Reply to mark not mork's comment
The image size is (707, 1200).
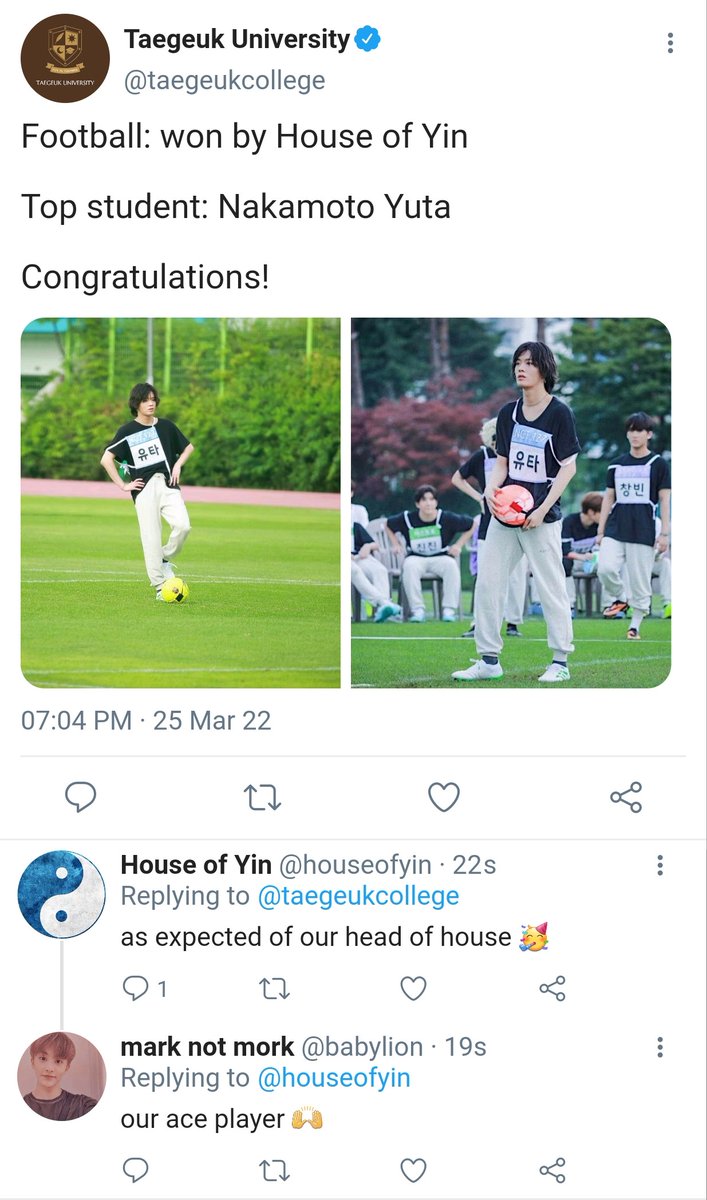pyautogui.click(x=135, y=1170)
